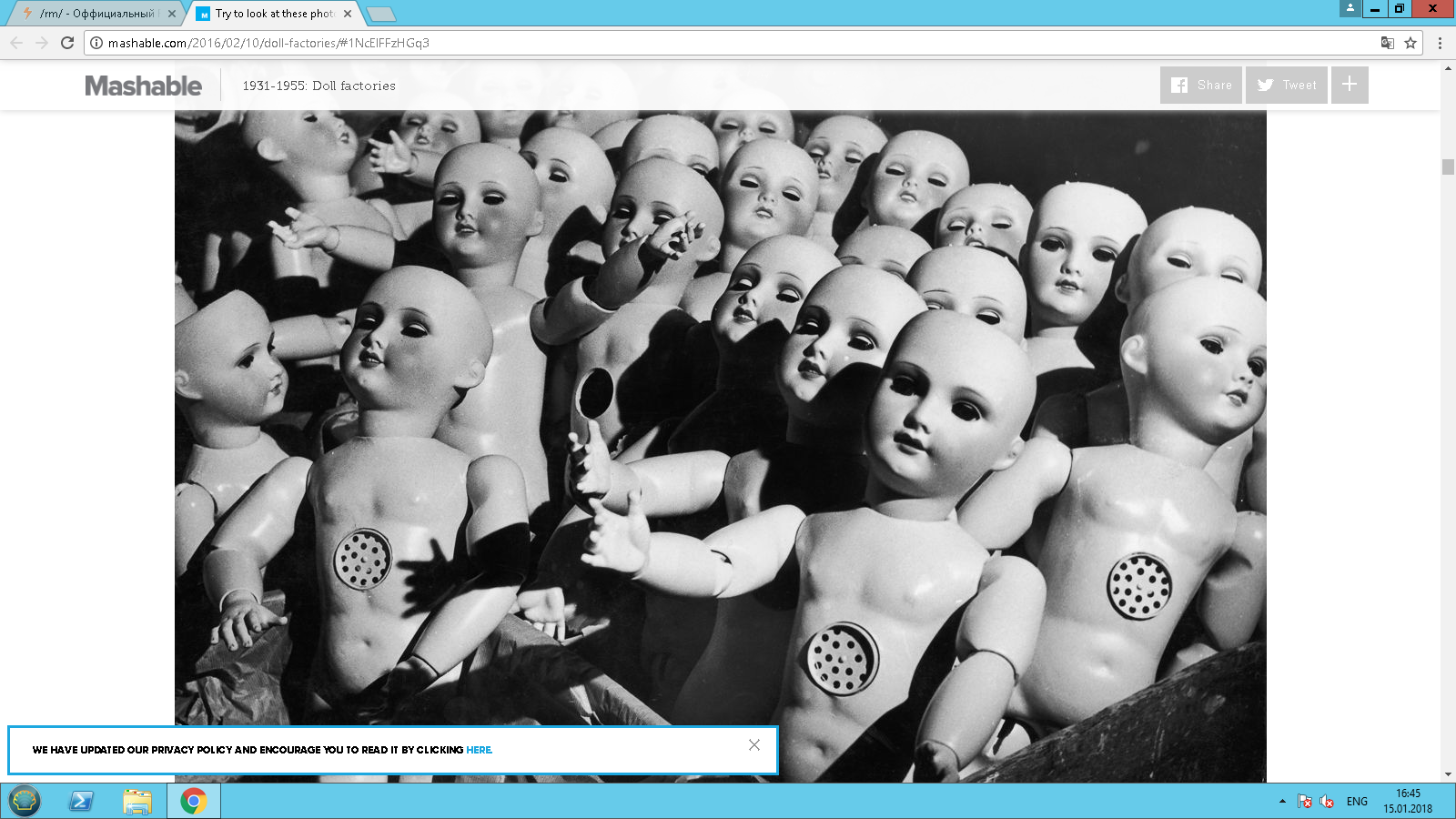This screenshot has height=819, width=1456.
Task: Share article on Facebook
Action: click(1200, 85)
